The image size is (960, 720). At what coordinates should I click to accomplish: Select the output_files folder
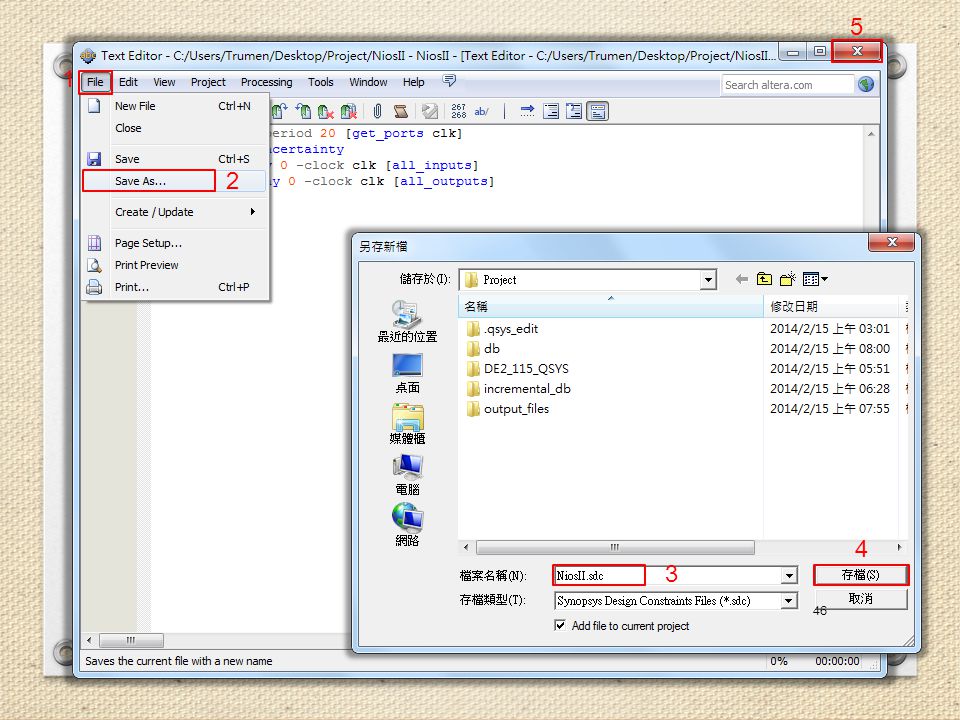508,408
